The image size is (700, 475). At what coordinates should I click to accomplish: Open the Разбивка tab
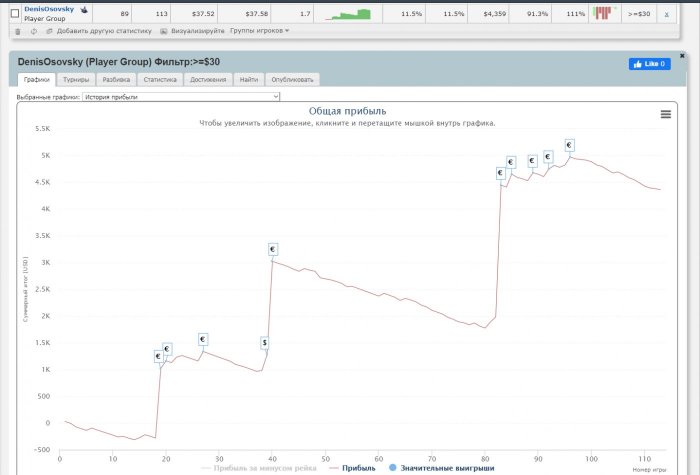(116, 79)
